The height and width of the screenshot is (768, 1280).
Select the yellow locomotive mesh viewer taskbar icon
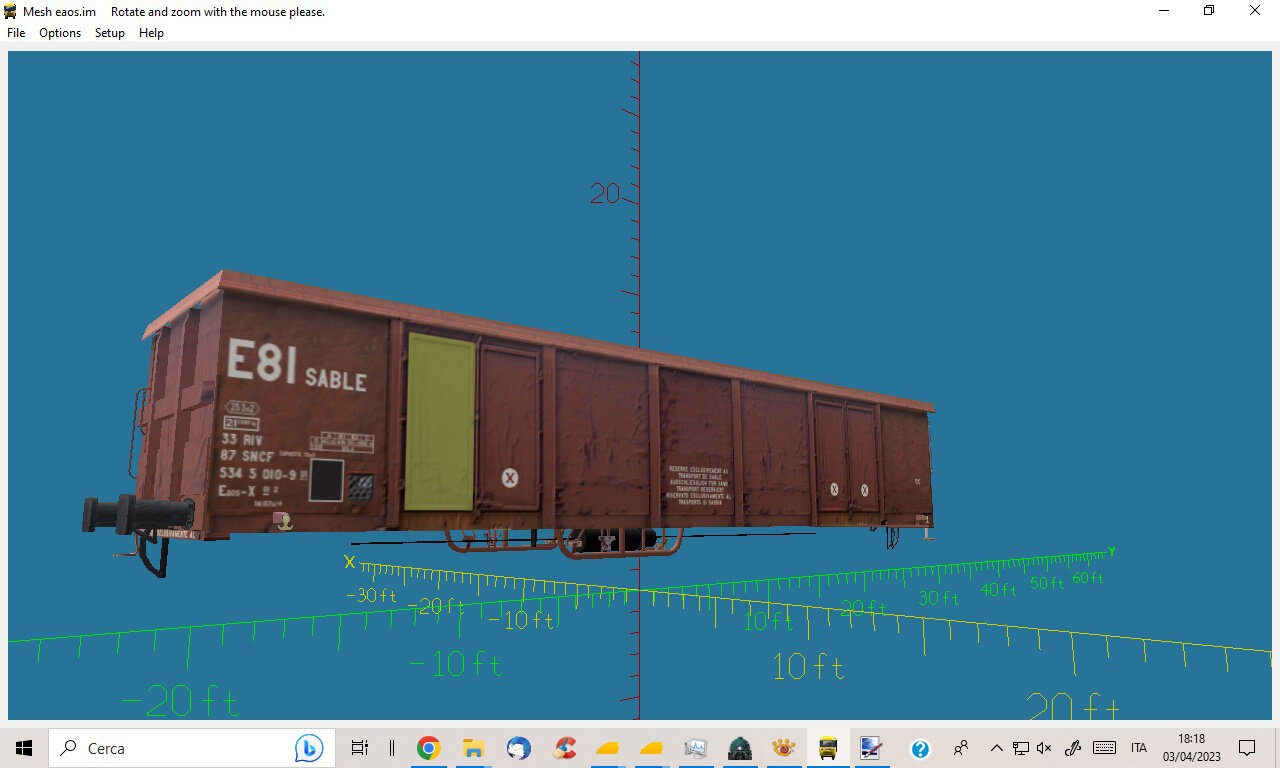pos(828,748)
